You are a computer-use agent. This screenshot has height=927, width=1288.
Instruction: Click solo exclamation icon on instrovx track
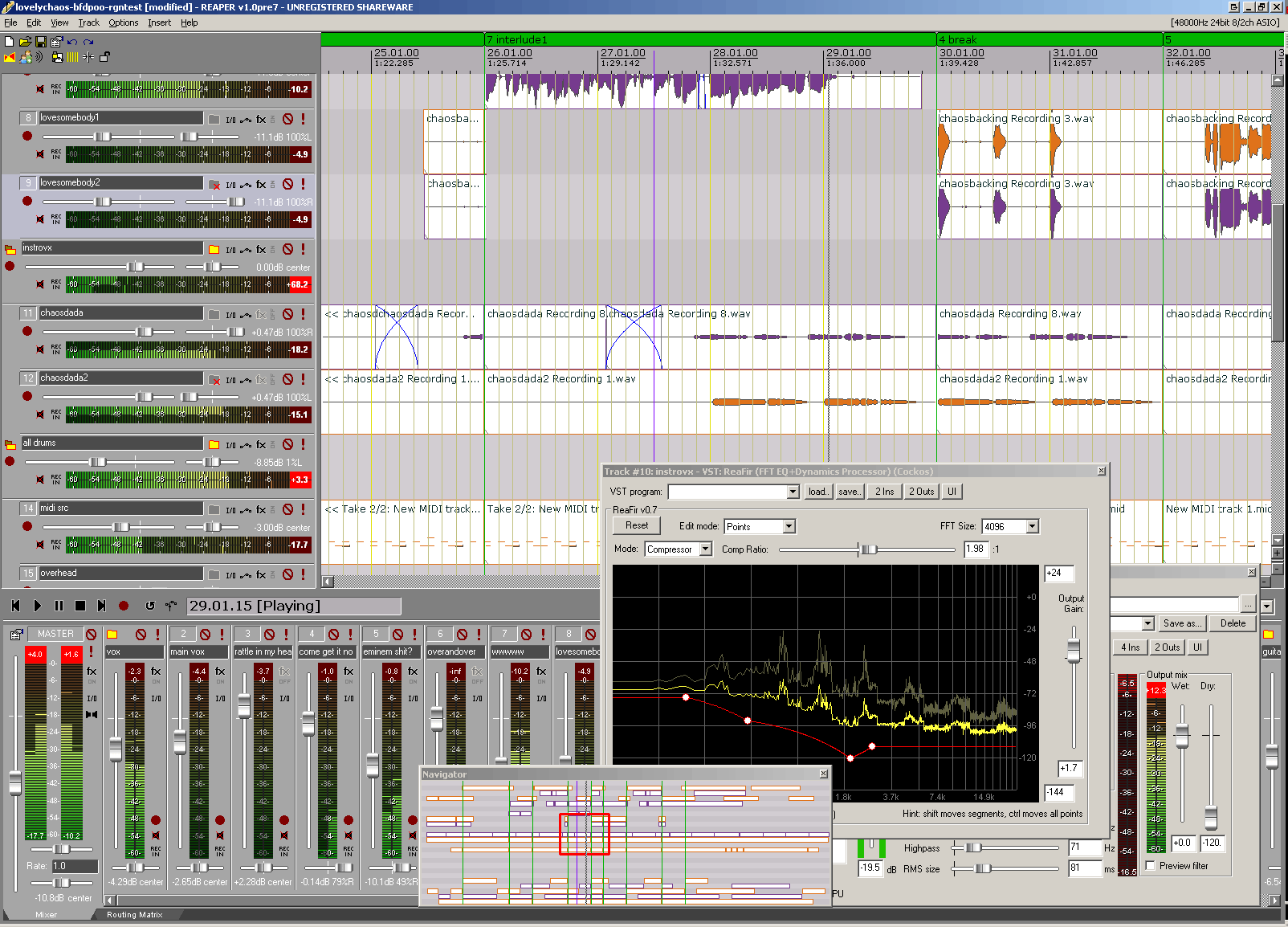[x=304, y=249]
